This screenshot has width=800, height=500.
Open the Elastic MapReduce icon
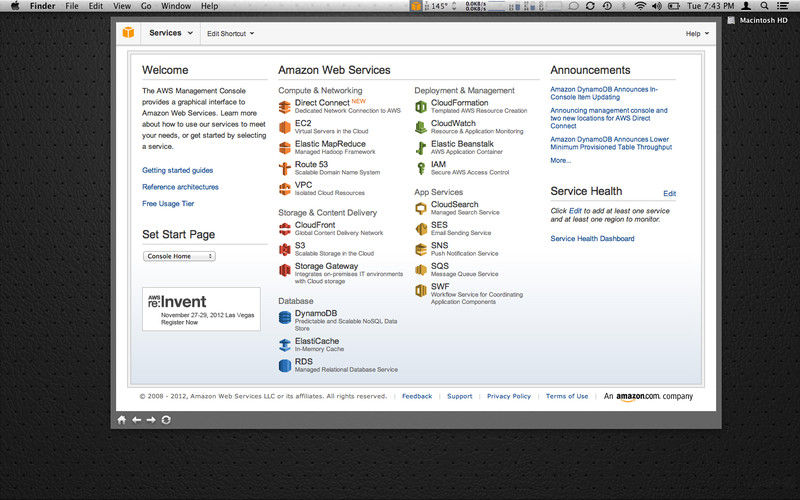(285, 148)
